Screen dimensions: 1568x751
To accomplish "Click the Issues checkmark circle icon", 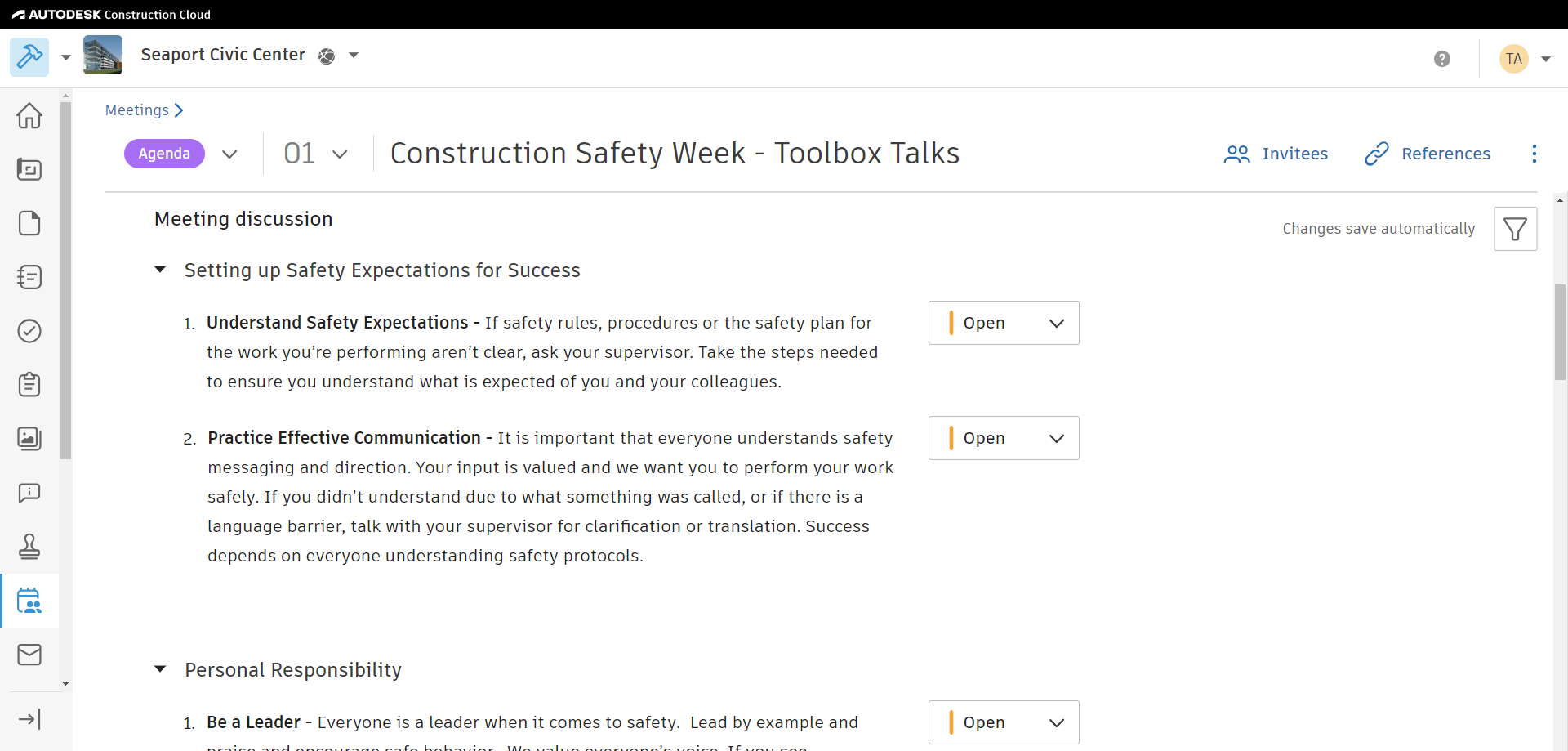I will (29, 331).
